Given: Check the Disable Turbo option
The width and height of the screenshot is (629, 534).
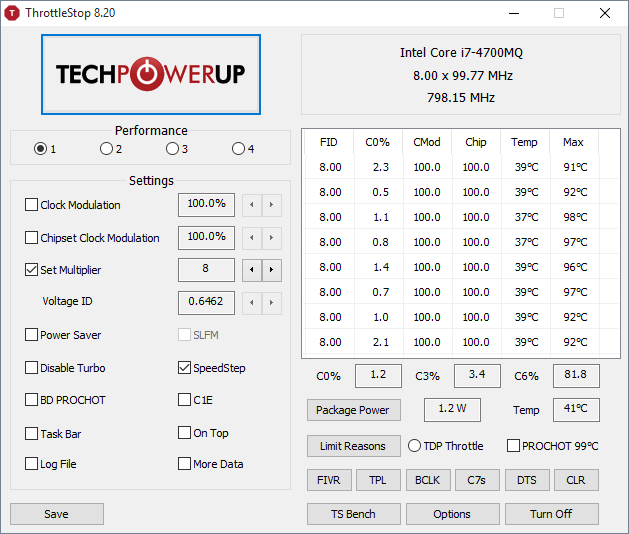Looking at the screenshot, I should (31, 368).
